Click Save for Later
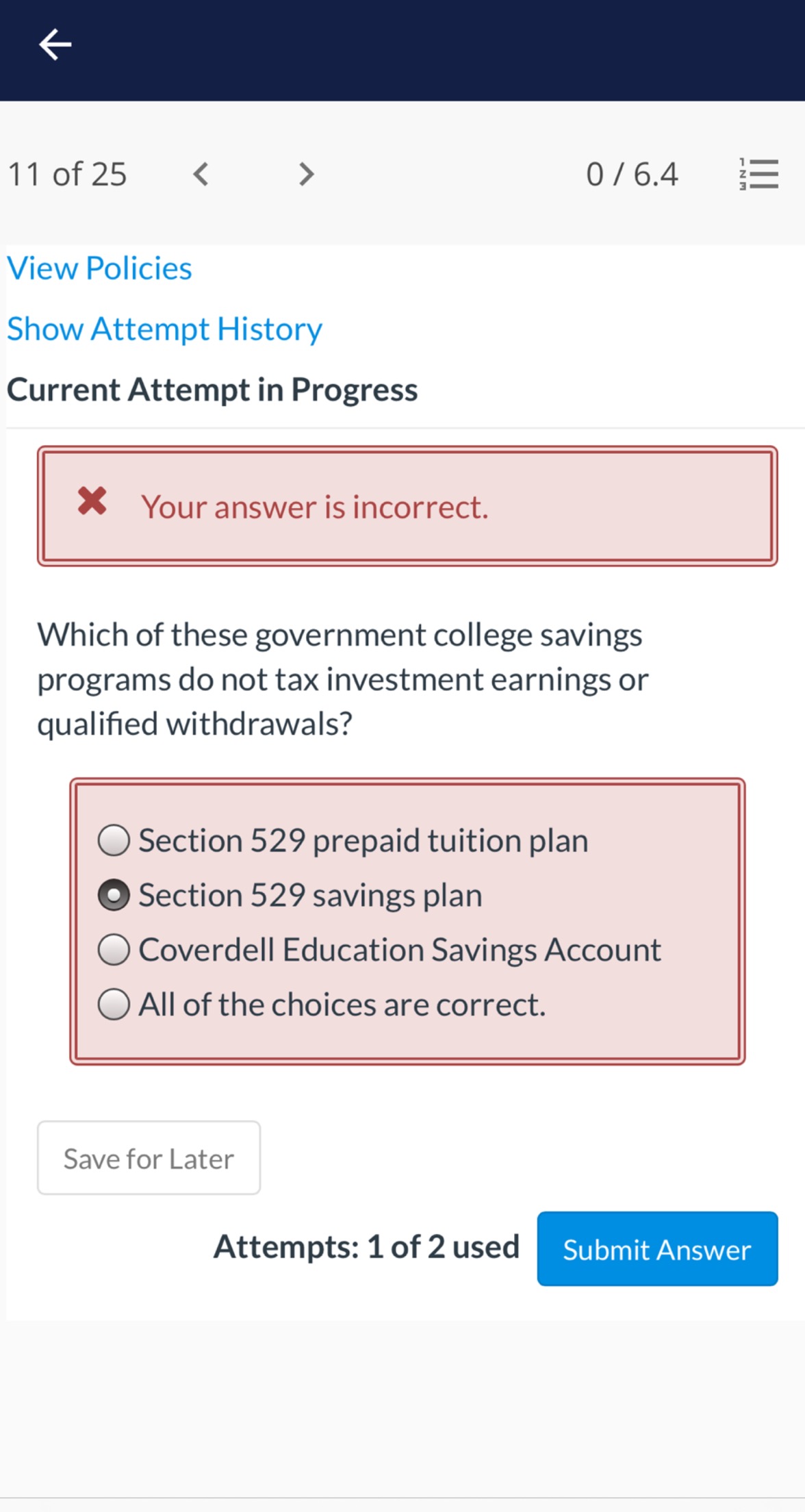The height and width of the screenshot is (1512, 805). click(148, 1158)
